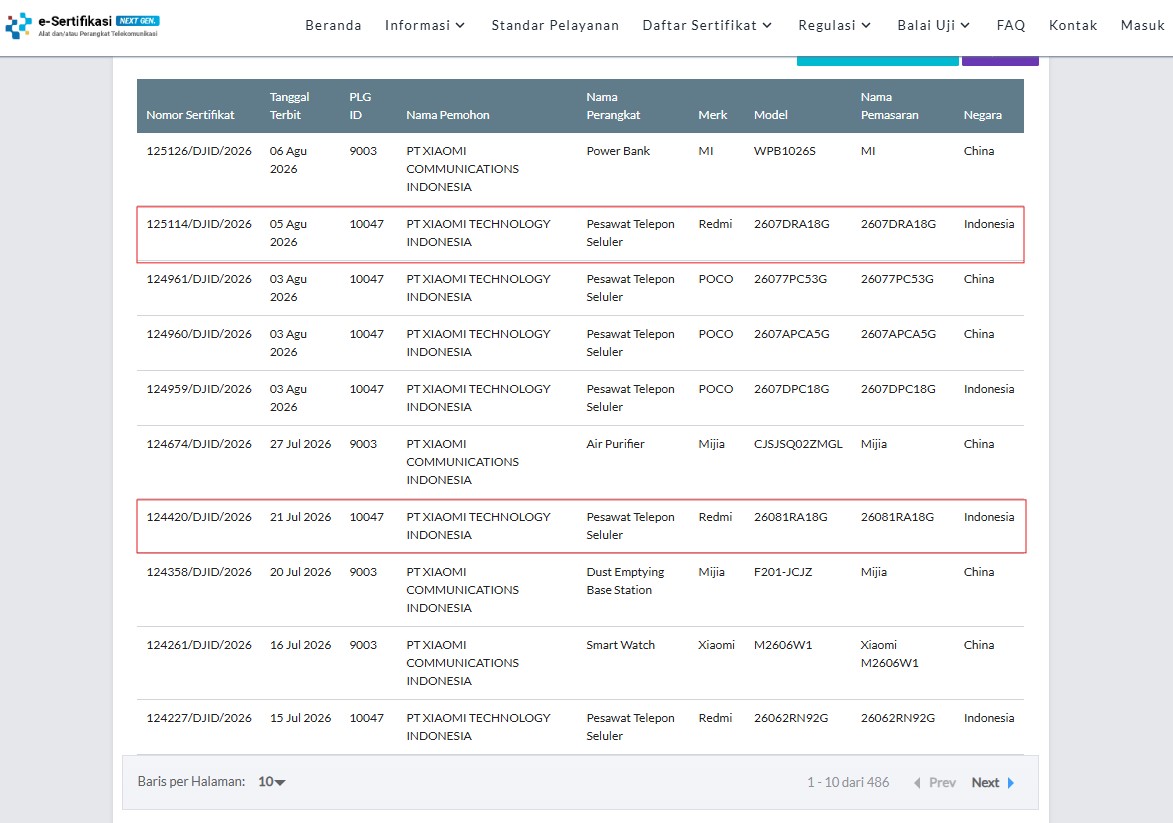Select certificate 124227/DJID/2026

click(199, 718)
